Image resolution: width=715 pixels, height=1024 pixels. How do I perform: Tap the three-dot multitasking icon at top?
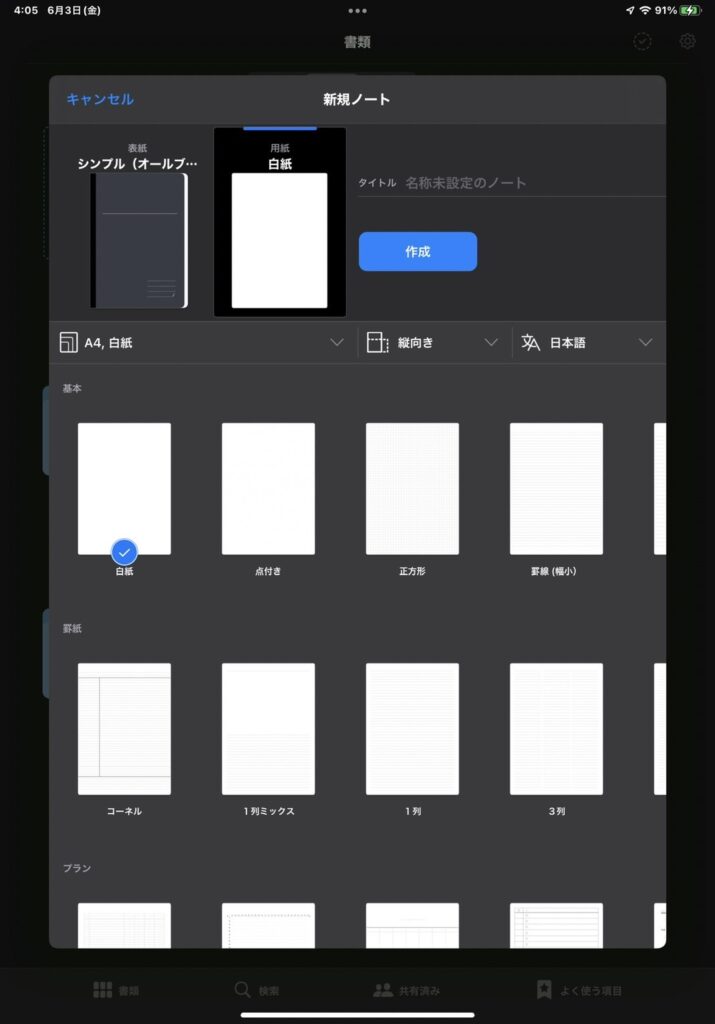pos(357,10)
